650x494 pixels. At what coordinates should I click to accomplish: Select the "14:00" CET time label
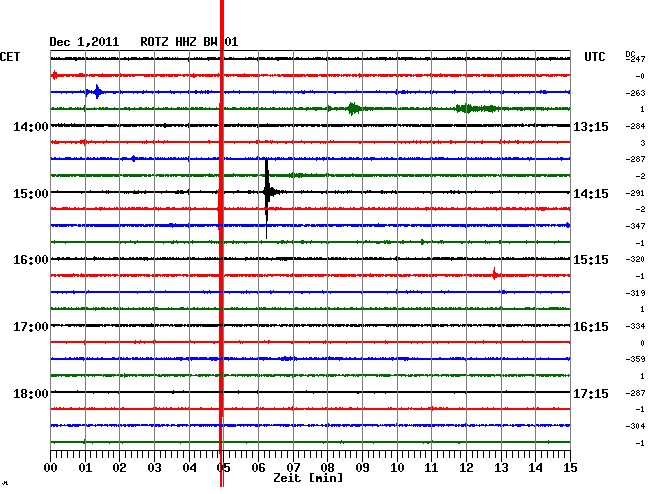click(31, 126)
